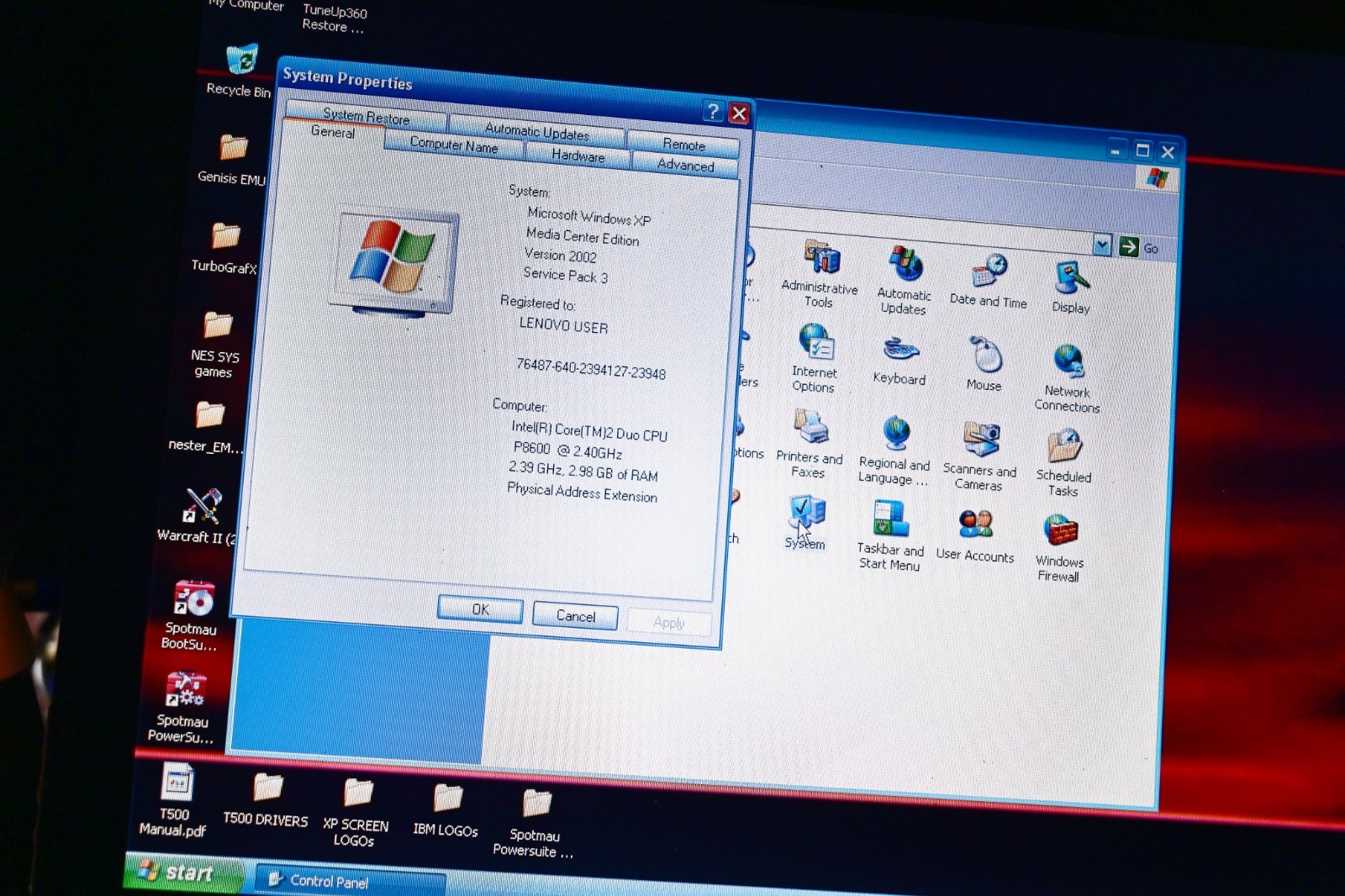This screenshot has height=896, width=1345.
Task: Switch to the Automatic Updates tab
Action: tap(536, 131)
